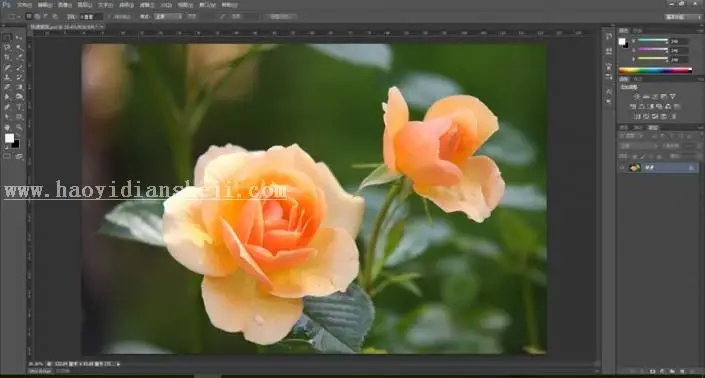Add a Levels adjustment

646,97
